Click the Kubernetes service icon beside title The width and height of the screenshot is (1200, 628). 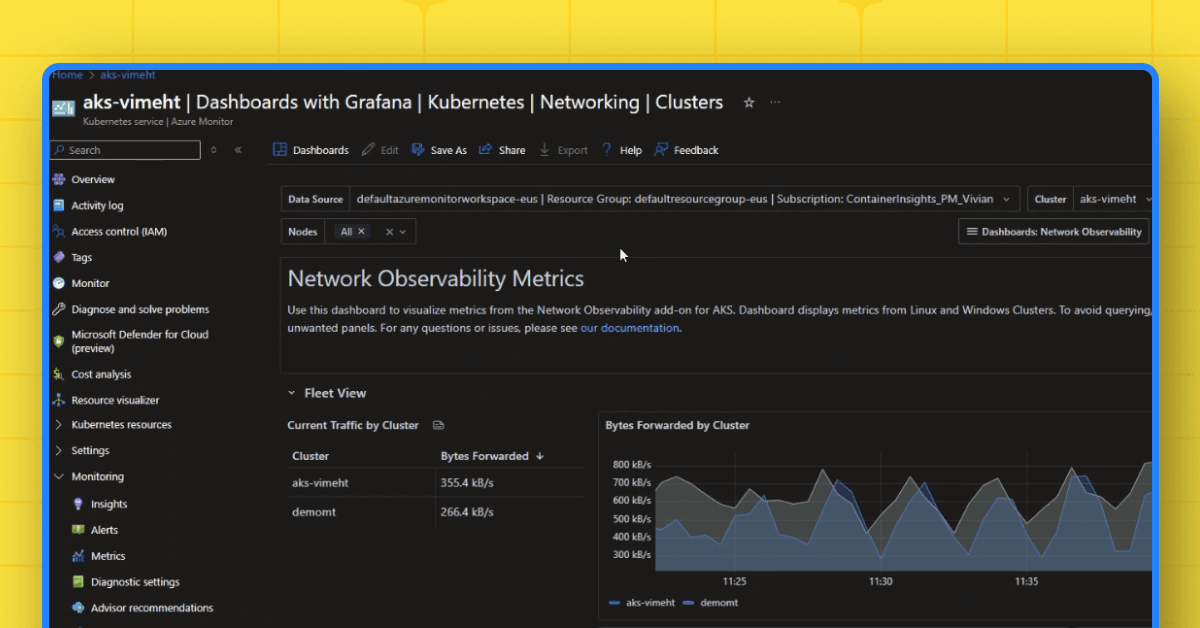(x=63, y=108)
